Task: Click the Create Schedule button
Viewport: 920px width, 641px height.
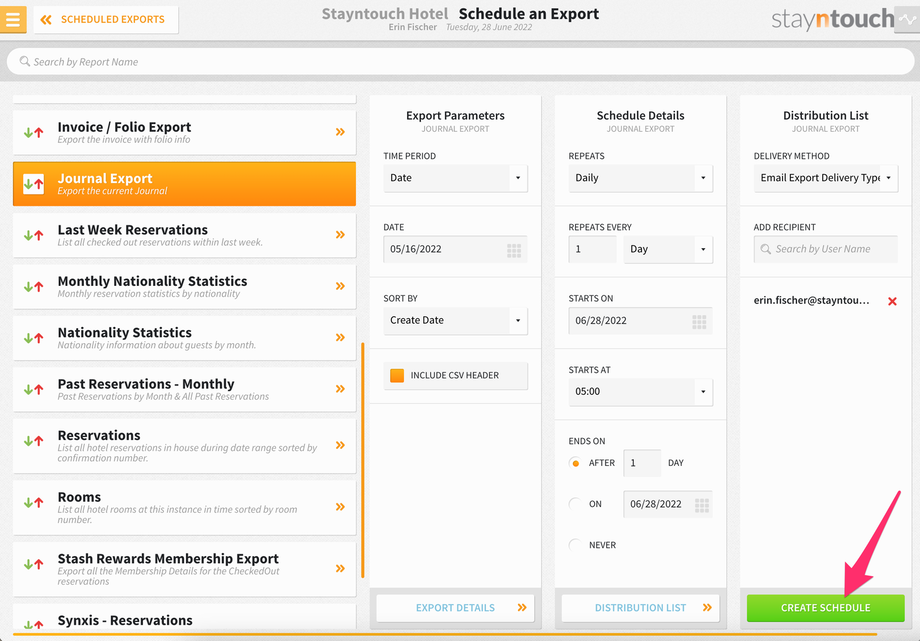Action: [x=826, y=608]
